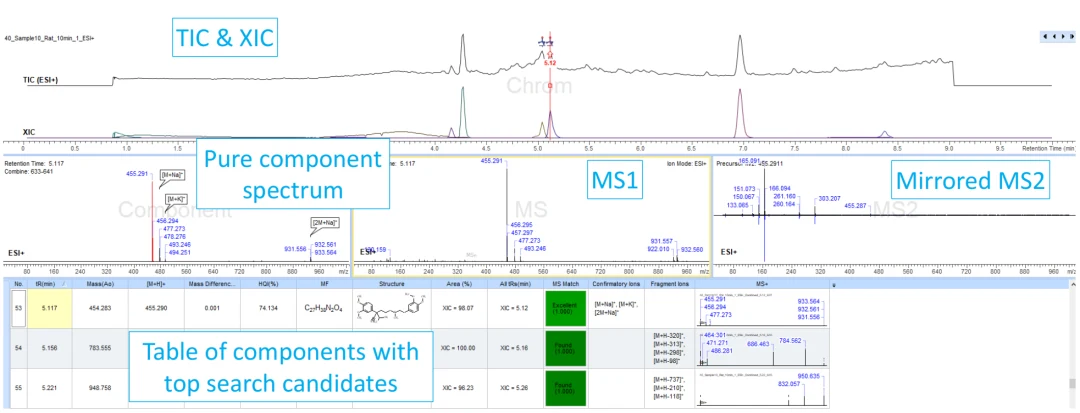Click the green Excellent (1.000) match cell
1080x413 pixels.
(565, 308)
